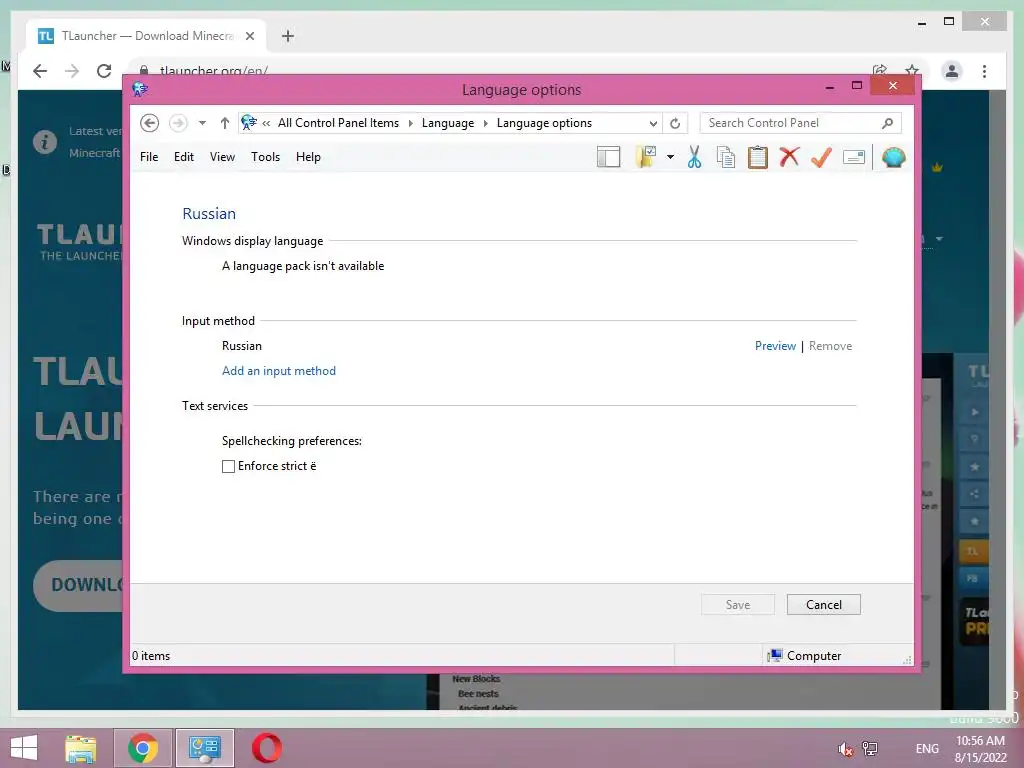Screen dimensions: 1024x768
Task: Expand the address bar history dropdown
Action: [x=653, y=123]
